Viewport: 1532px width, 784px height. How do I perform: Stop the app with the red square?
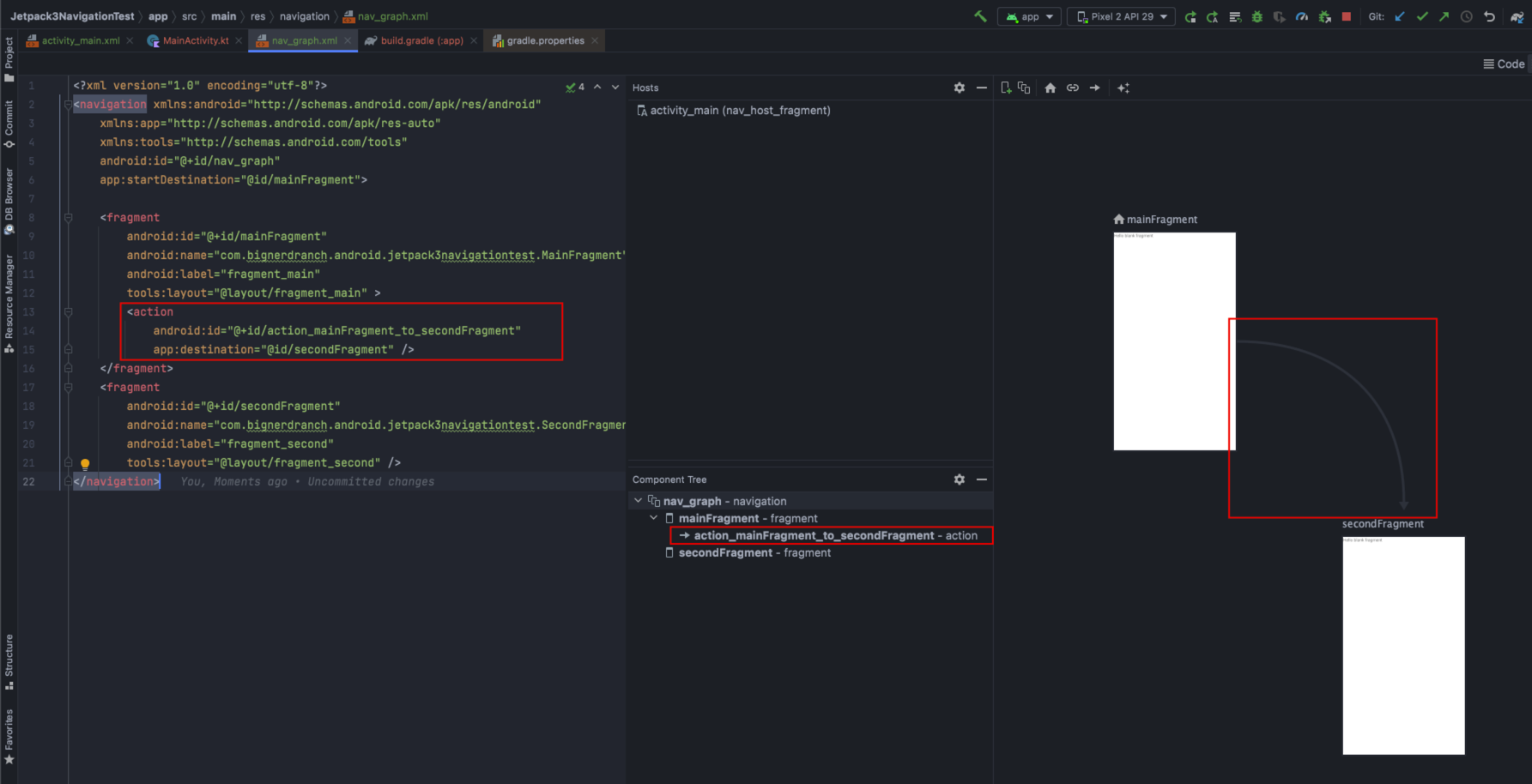click(1347, 16)
